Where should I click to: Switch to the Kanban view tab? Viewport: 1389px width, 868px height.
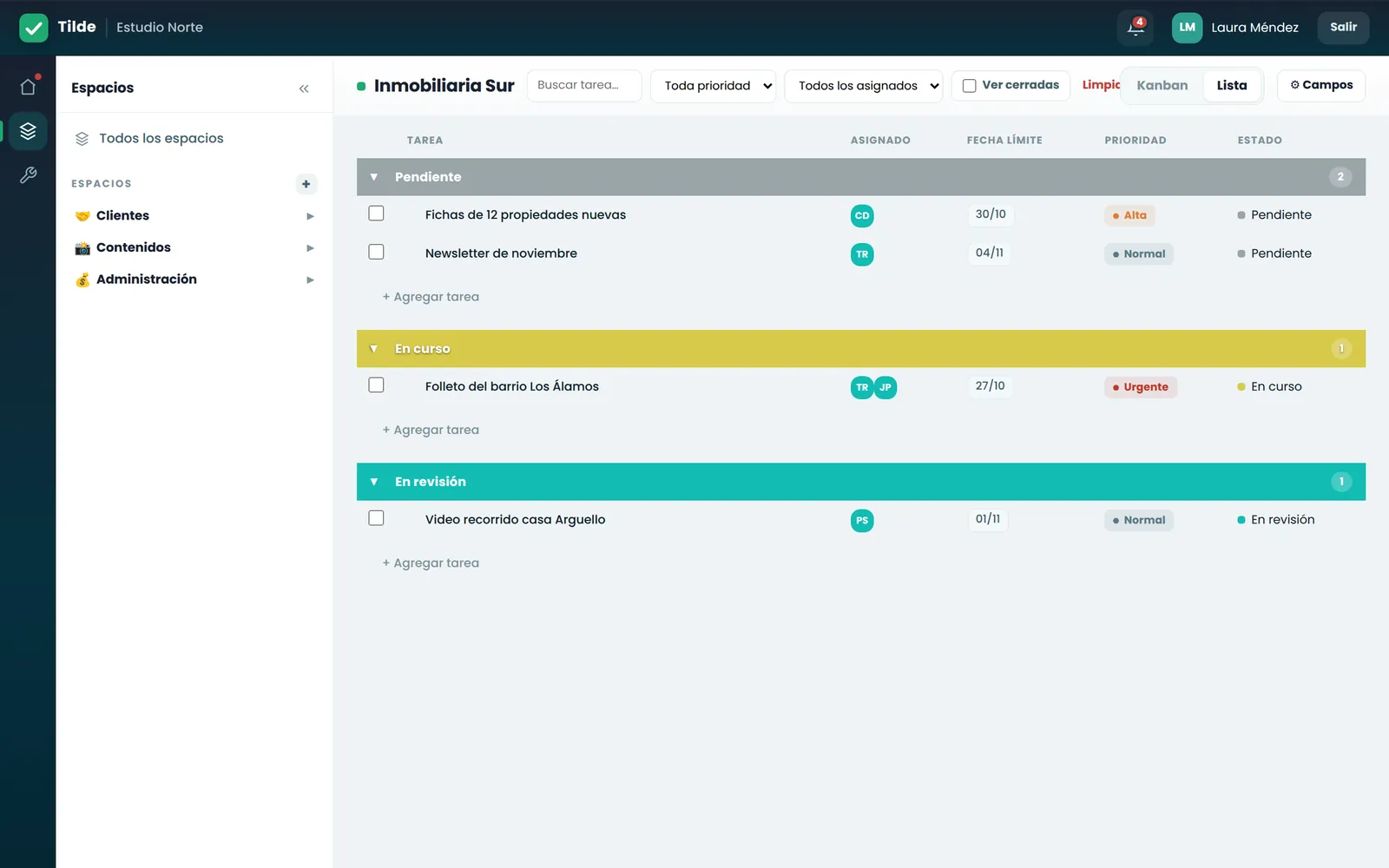point(1162,86)
